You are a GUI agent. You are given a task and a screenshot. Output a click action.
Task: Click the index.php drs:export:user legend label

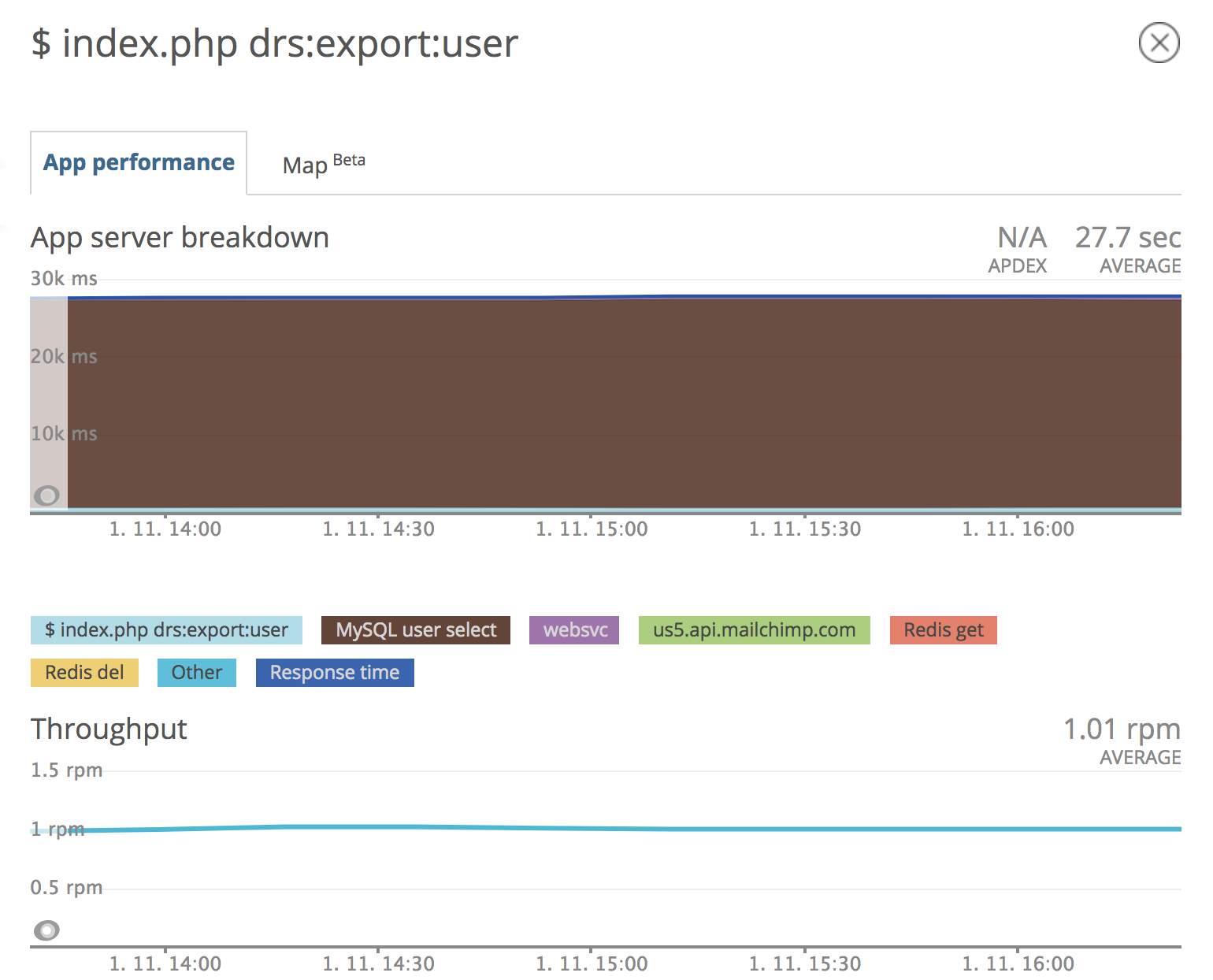point(166,630)
